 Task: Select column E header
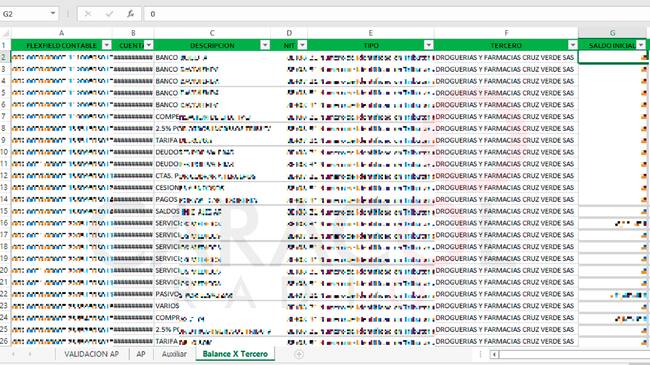click(371, 33)
